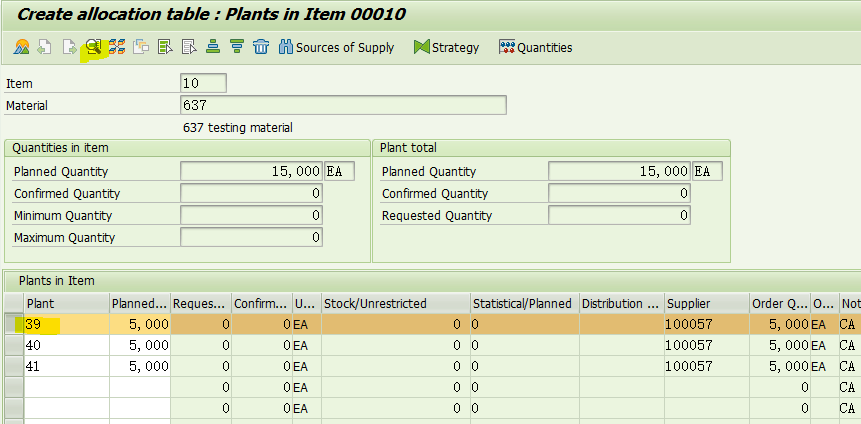Click the green select all rows icon
This screenshot has height=424, width=861.
click(x=165, y=47)
